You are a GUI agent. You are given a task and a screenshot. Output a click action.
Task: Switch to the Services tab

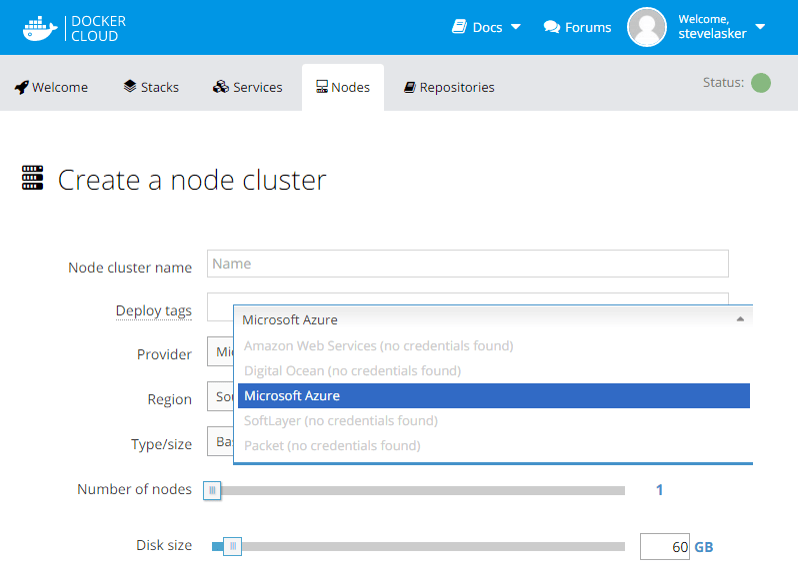pyautogui.click(x=247, y=88)
